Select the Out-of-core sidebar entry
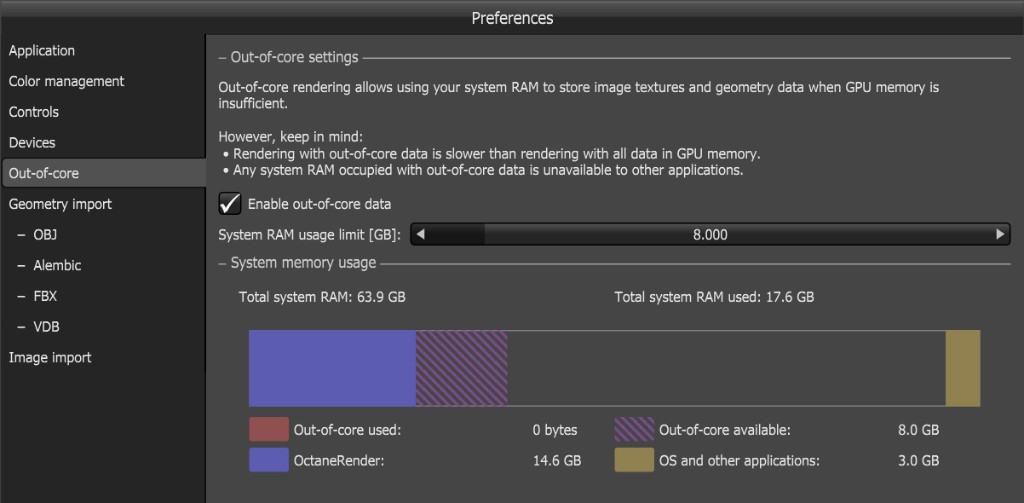This screenshot has width=1024, height=503. coord(44,173)
